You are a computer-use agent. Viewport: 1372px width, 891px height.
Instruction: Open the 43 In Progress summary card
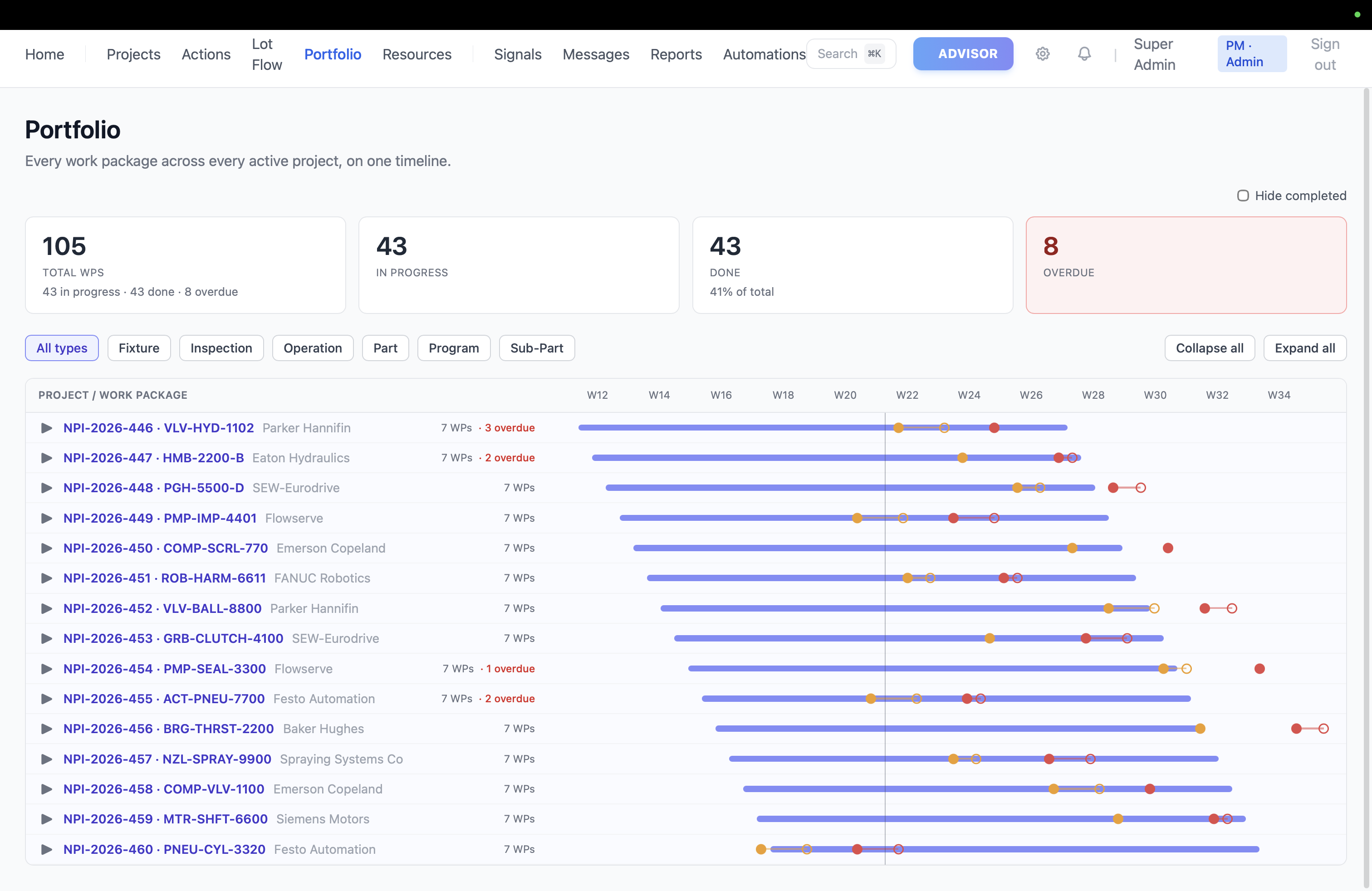coord(519,265)
